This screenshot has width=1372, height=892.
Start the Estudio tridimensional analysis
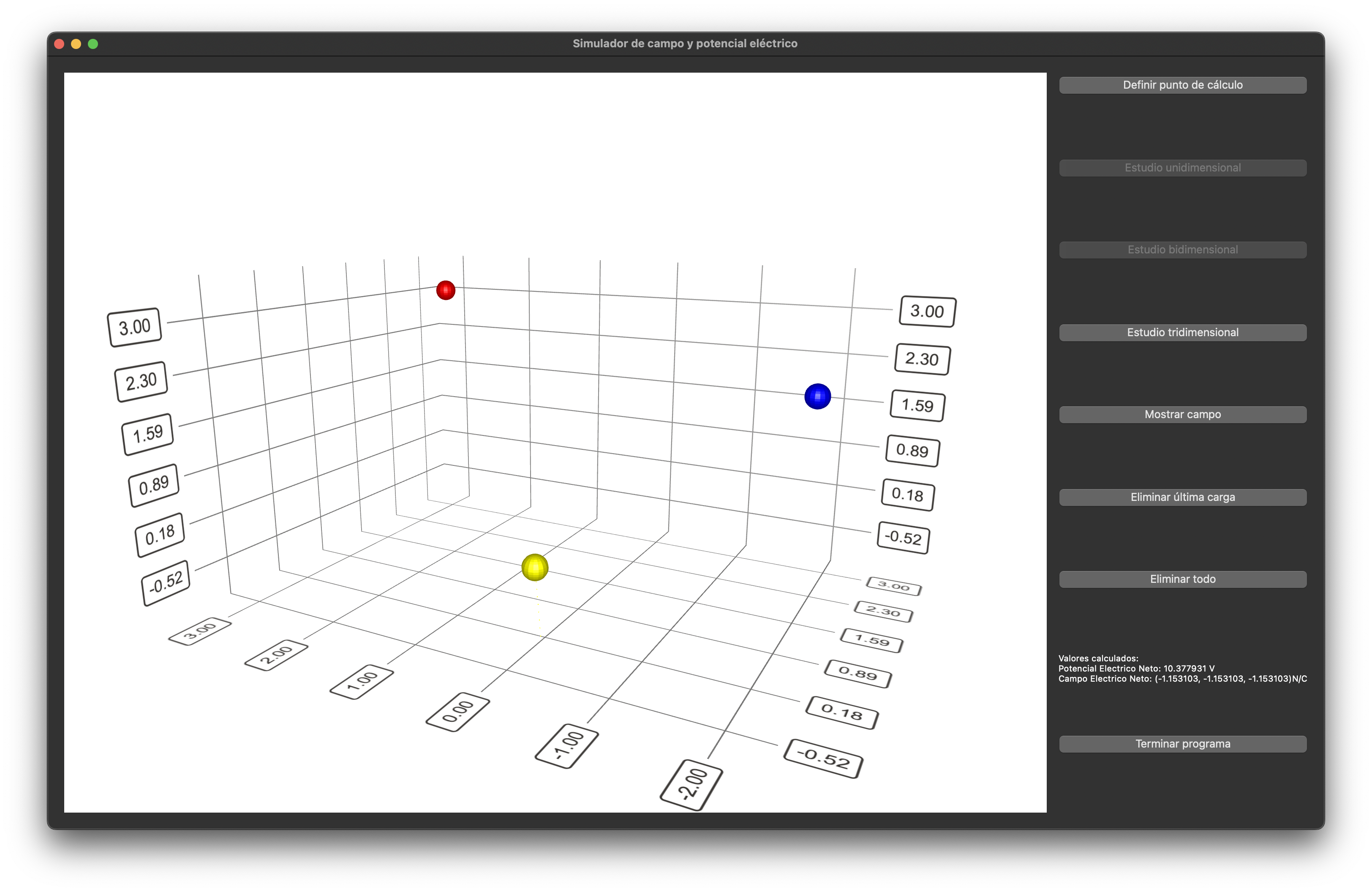coord(1182,332)
